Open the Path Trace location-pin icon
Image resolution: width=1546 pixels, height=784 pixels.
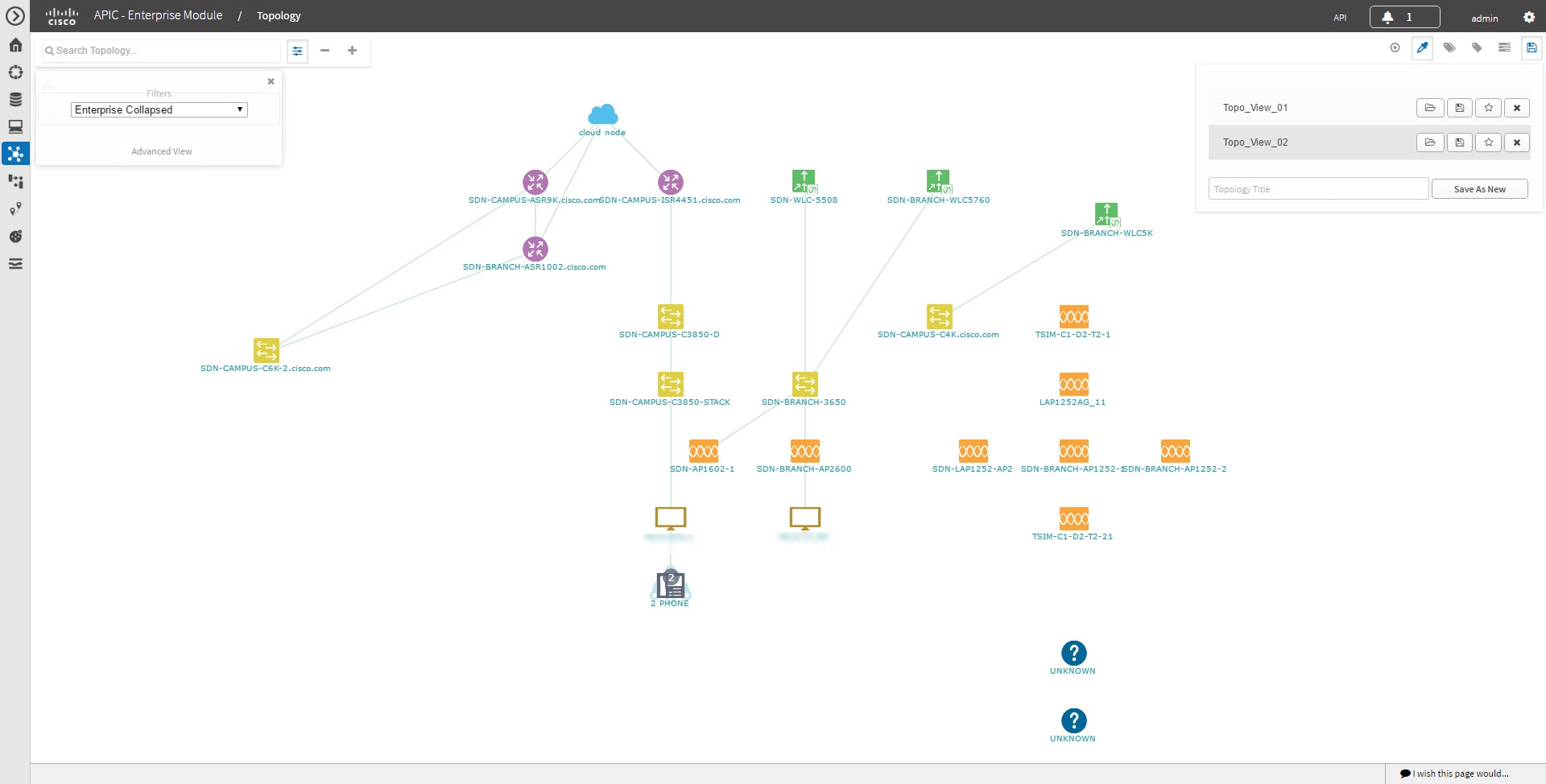(14, 208)
